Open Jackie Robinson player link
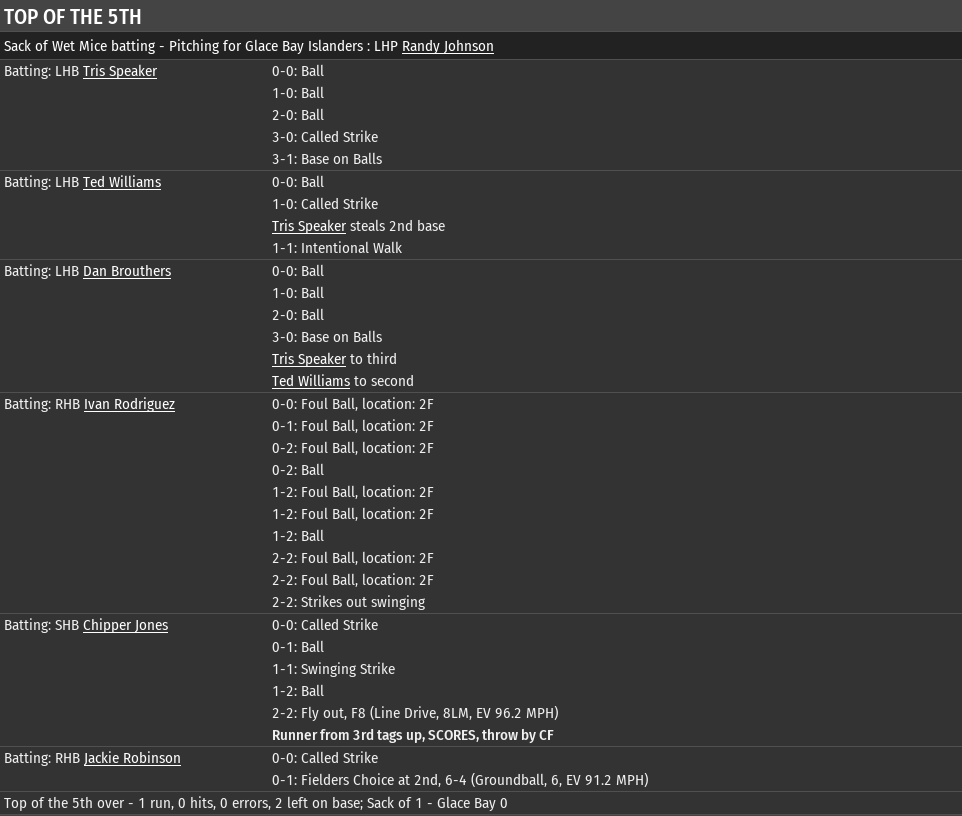Screen dimensions: 962x816 tap(132, 758)
